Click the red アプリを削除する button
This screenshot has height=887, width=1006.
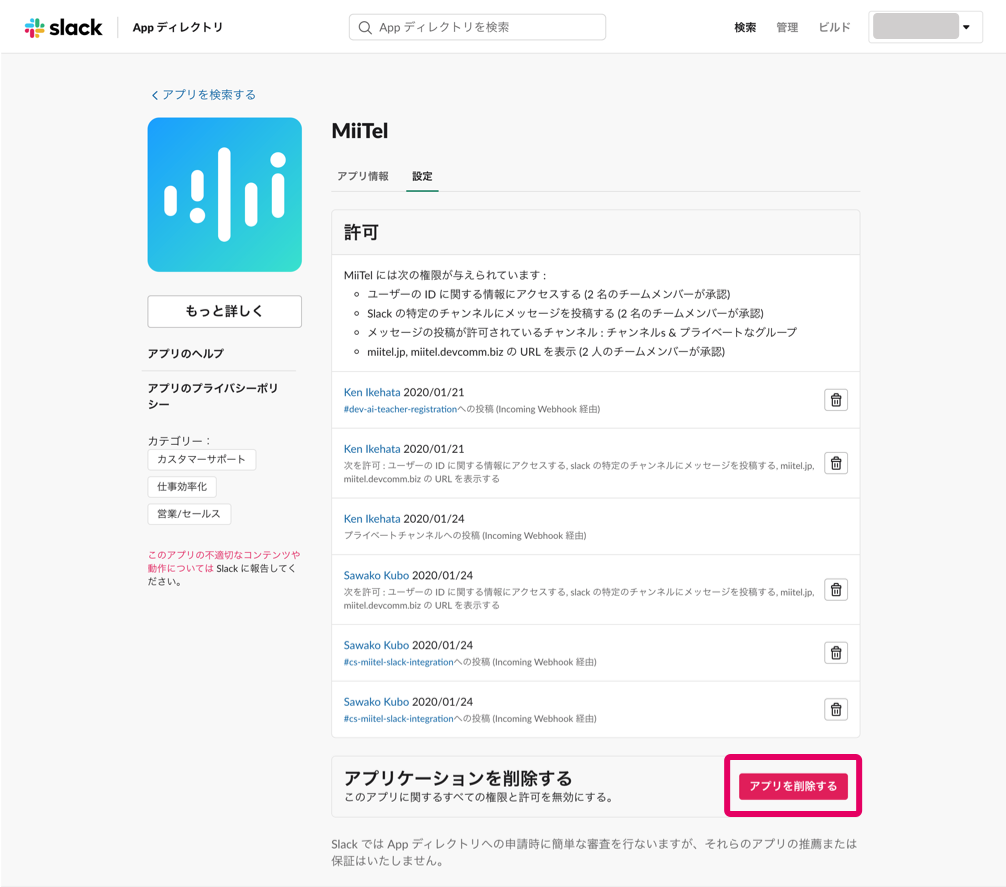click(793, 786)
